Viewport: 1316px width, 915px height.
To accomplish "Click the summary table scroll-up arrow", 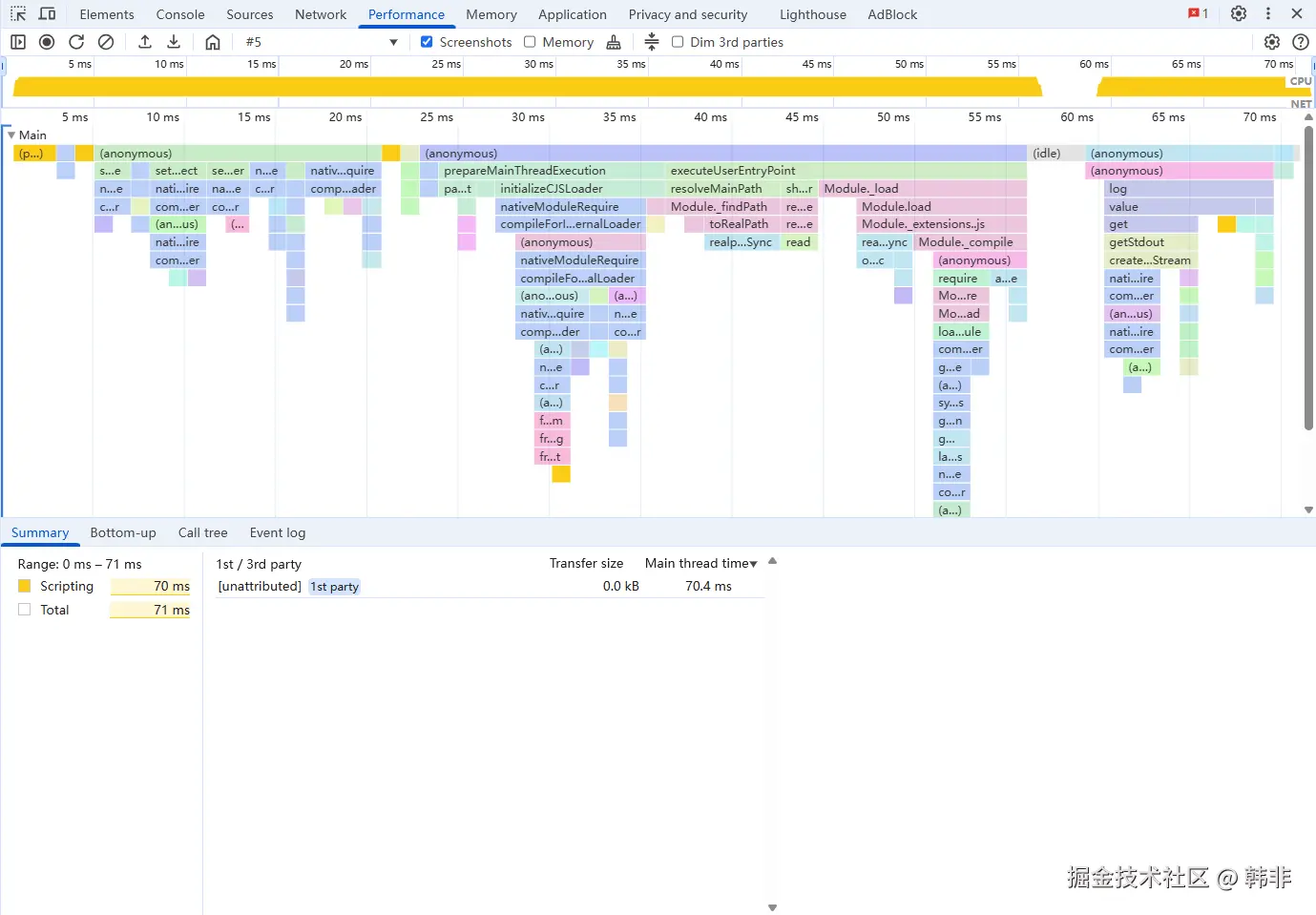I will pos(773,561).
